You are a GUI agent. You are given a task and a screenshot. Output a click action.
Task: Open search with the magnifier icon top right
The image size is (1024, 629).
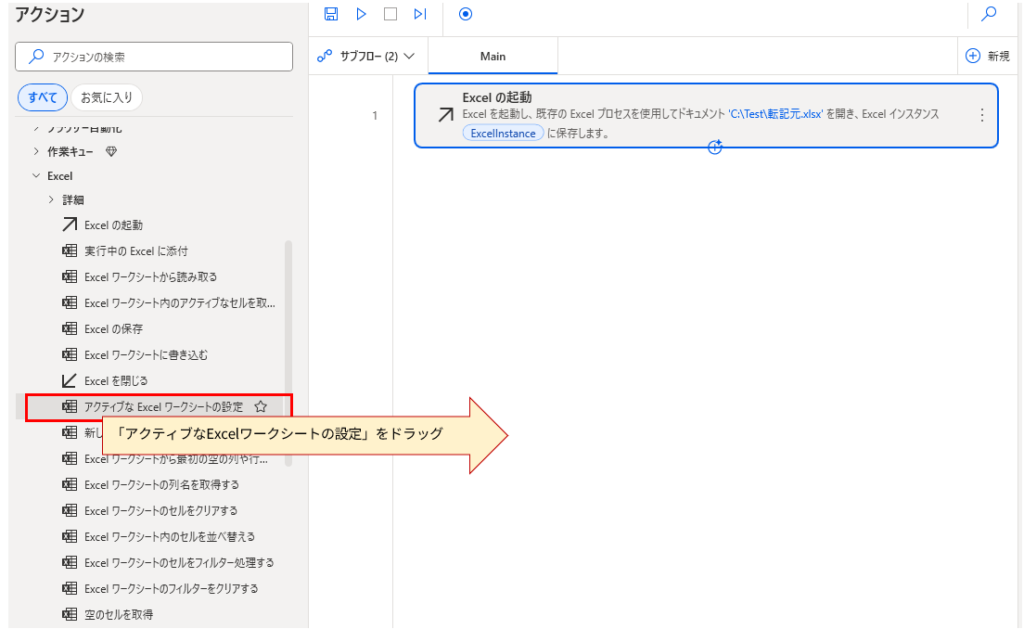pyautogui.click(x=988, y=15)
